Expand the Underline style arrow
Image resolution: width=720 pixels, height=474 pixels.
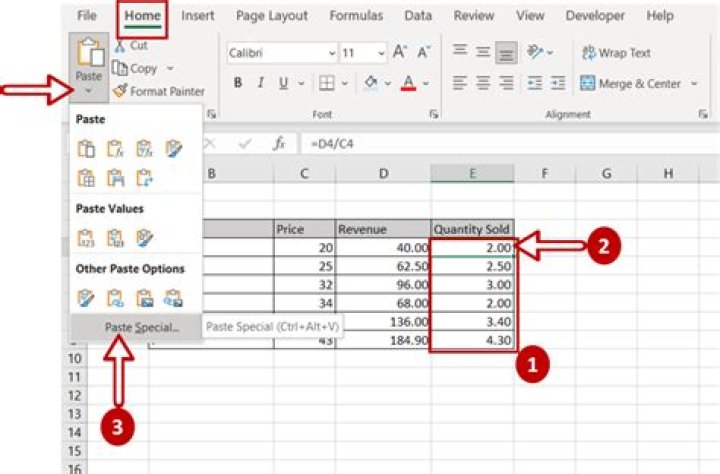pos(301,84)
